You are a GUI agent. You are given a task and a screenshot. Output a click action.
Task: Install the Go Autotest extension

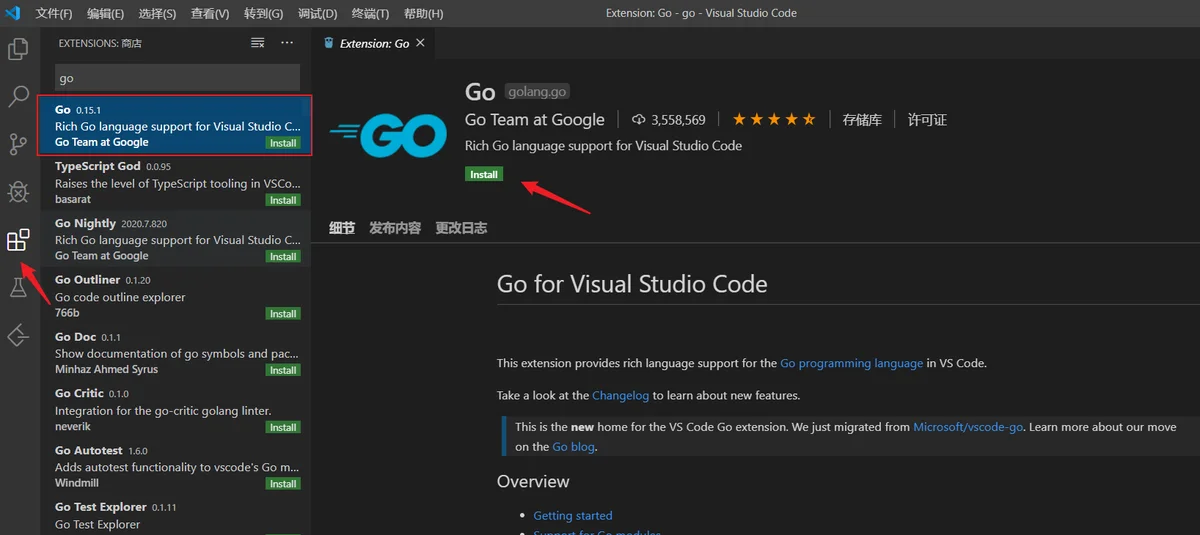tap(283, 484)
